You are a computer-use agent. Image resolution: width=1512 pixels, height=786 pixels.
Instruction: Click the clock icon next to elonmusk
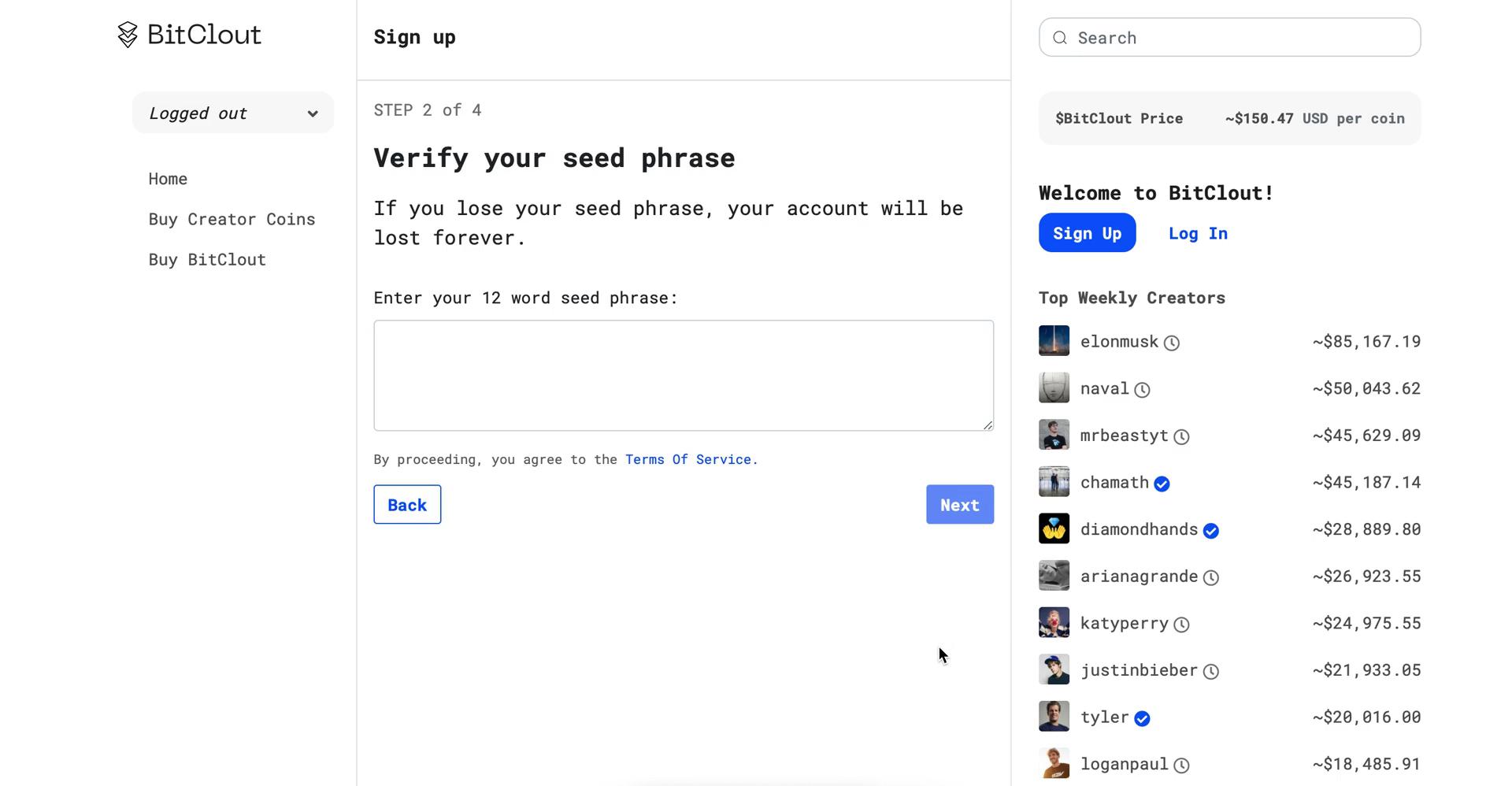(x=1172, y=343)
